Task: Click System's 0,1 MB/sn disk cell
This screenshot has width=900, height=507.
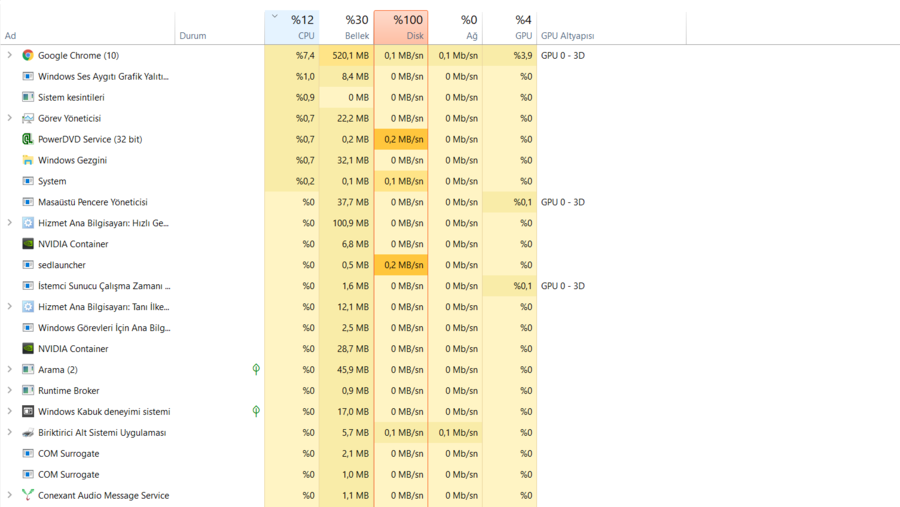Action: click(x=401, y=181)
